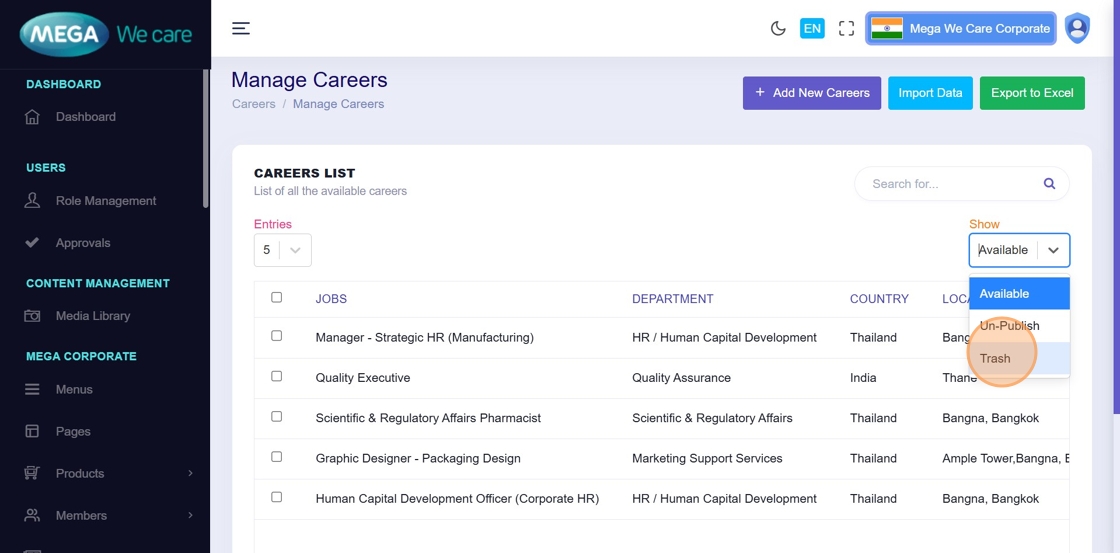Click the Add New Careers button

[811, 93]
